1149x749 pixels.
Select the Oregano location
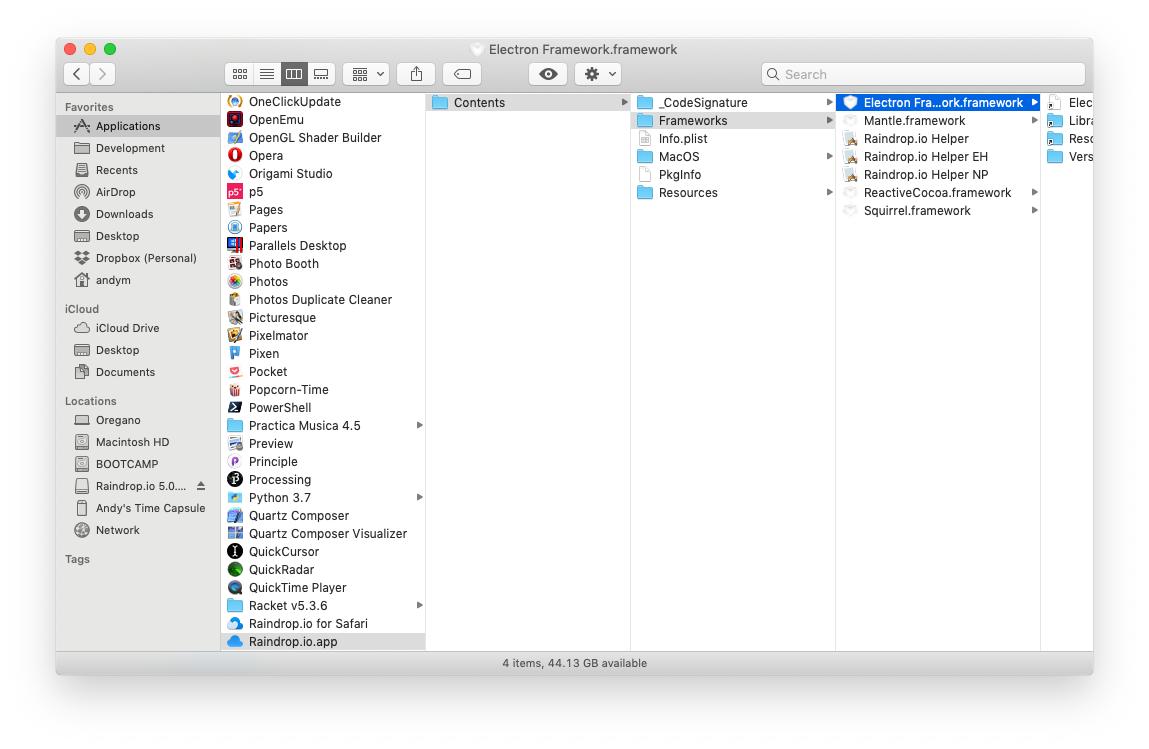[138, 420]
